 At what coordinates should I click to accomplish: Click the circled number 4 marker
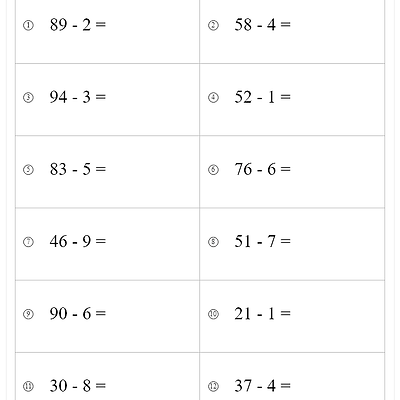pos(213,98)
